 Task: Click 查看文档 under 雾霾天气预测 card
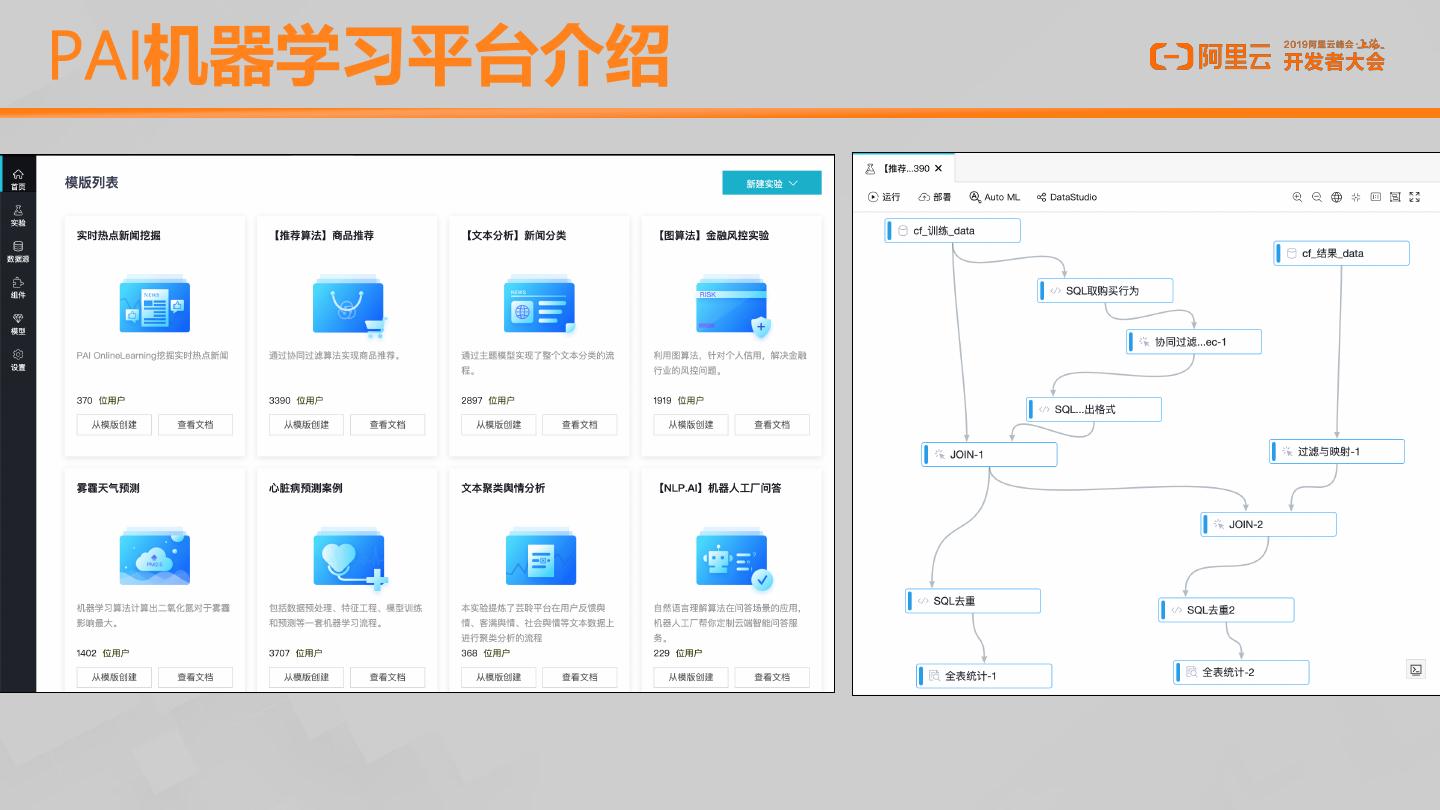click(x=195, y=677)
